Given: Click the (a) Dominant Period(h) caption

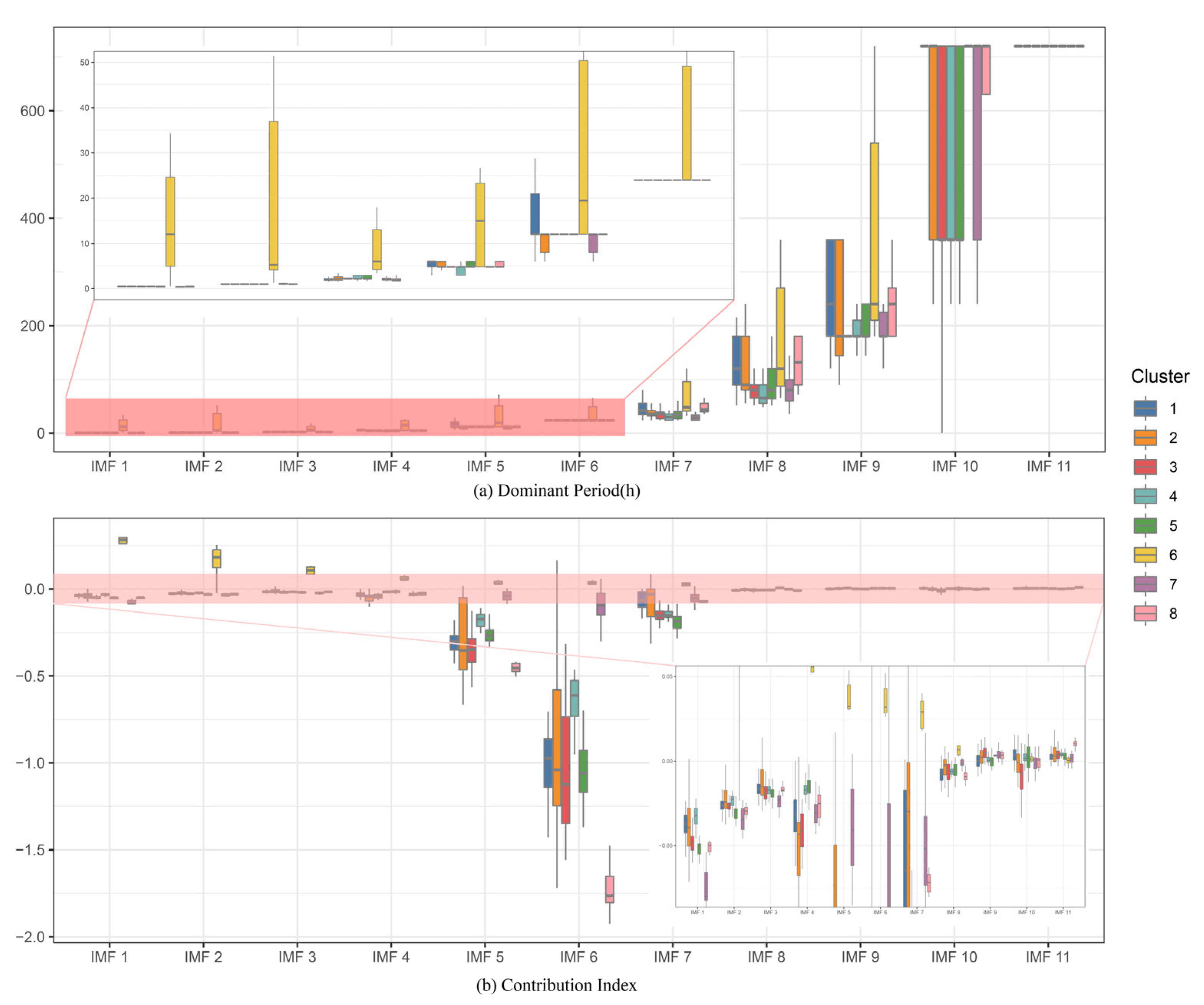Looking at the screenshot, I should point(556,491).
